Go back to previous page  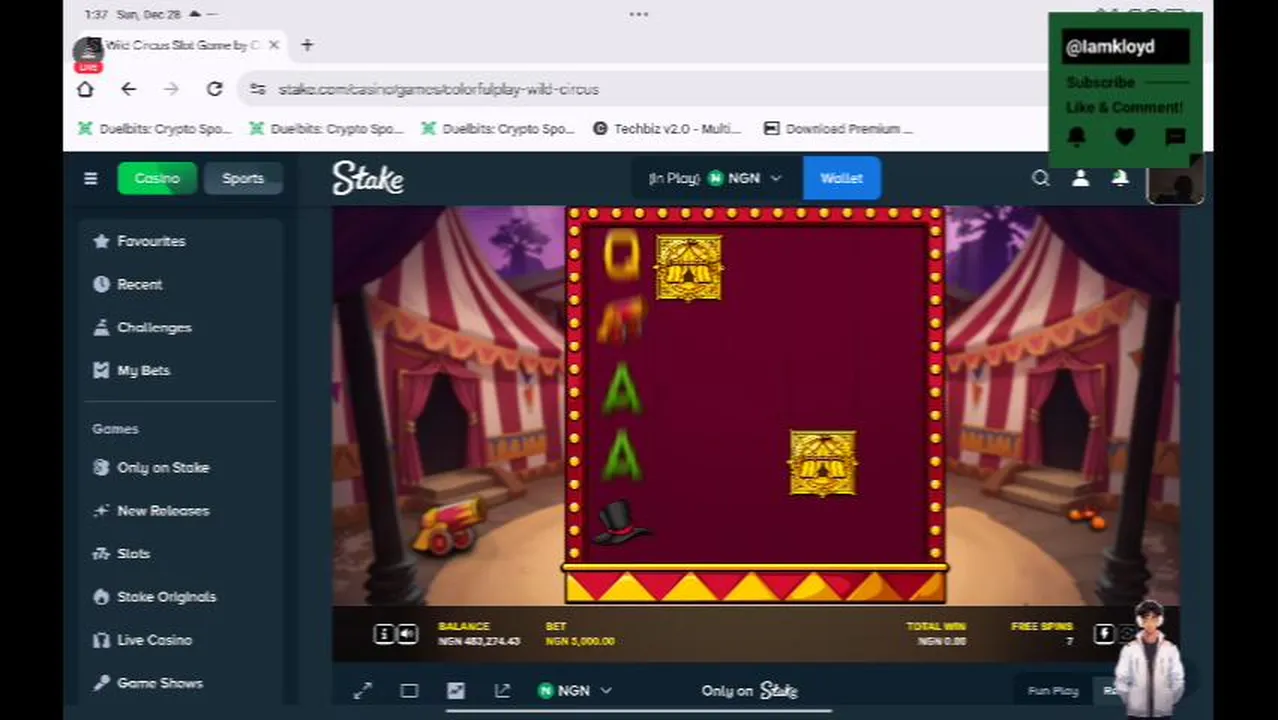click(128, 89)
